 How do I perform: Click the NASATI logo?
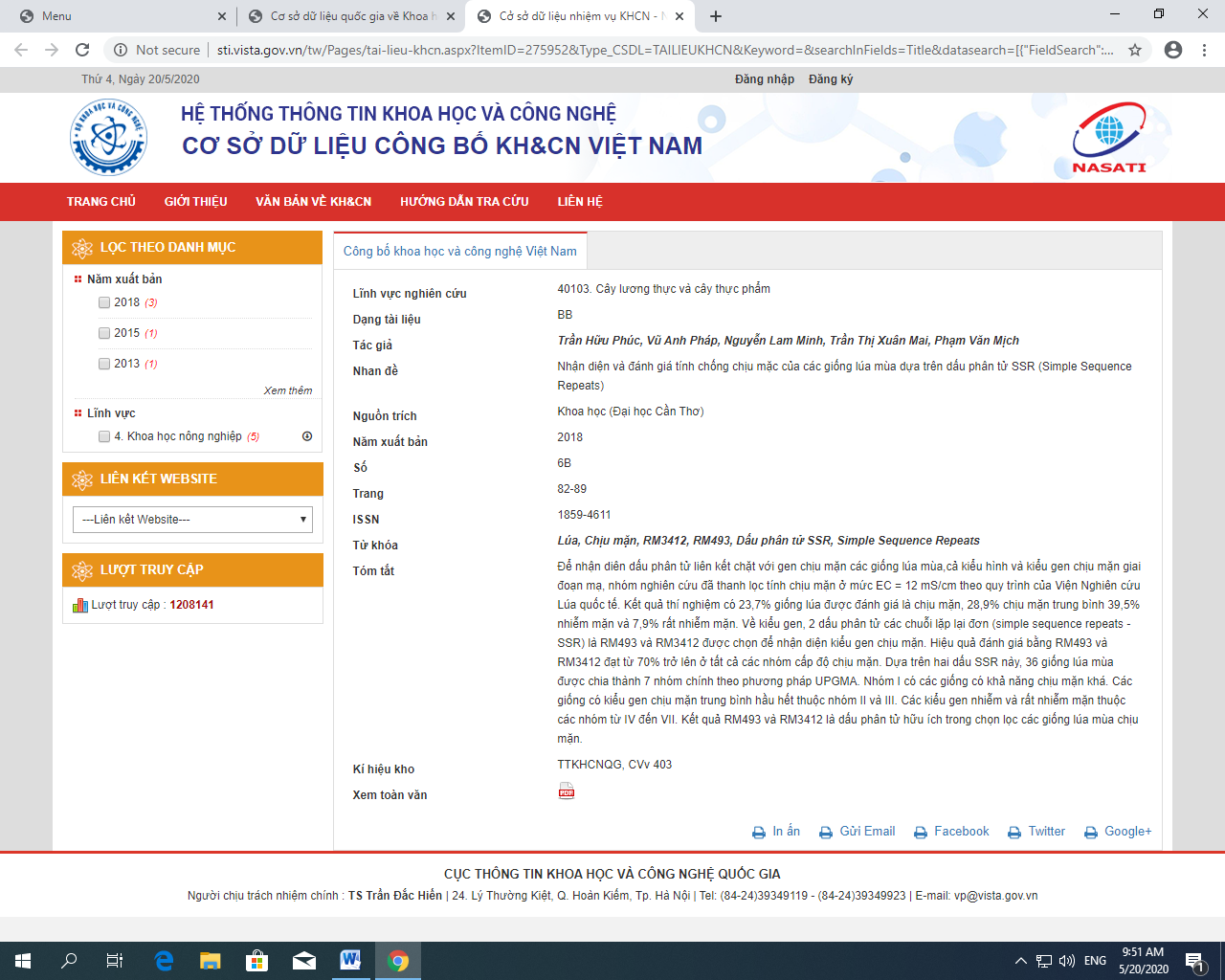pyautogui.click(x=1108, y=139)
